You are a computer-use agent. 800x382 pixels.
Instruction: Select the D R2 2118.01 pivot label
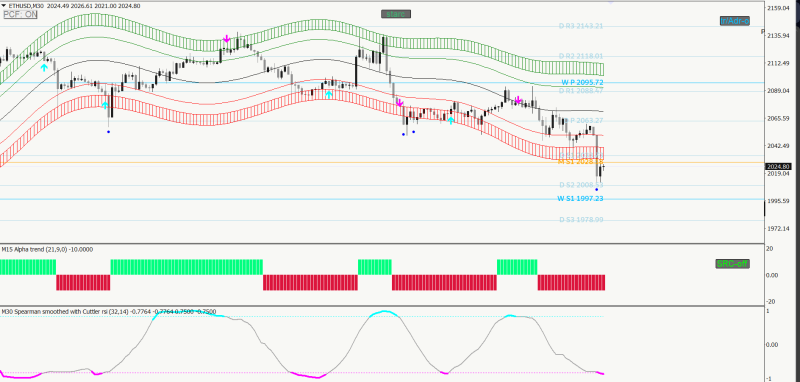coord(581,56)
